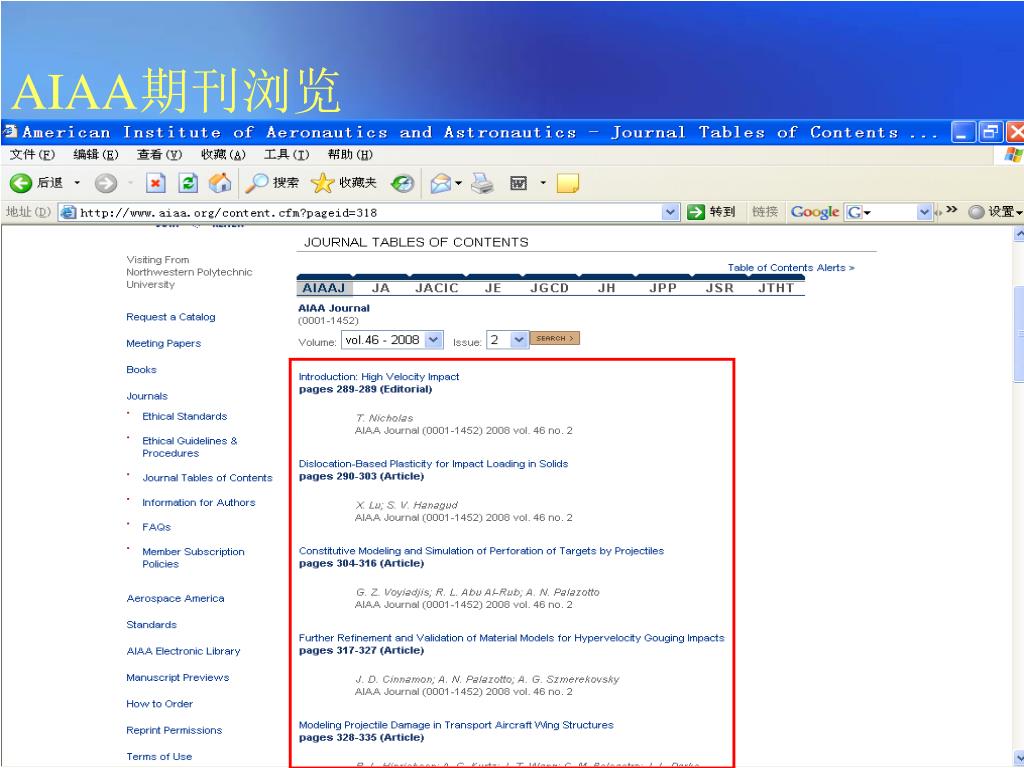Open Table of Contents Alerts link
The image size is (1024, 768).
click(x=791, y=268)
